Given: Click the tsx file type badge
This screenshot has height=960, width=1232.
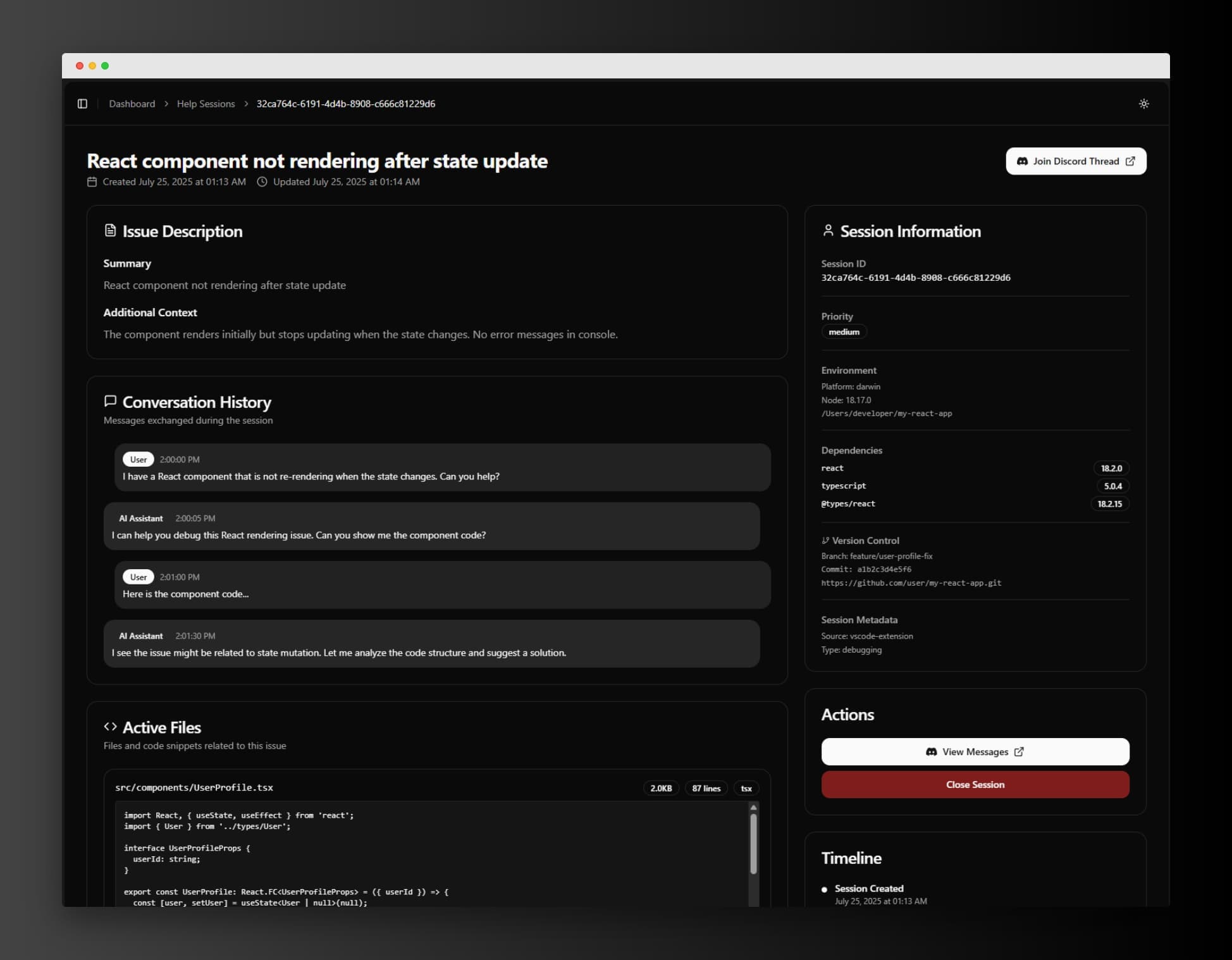Looking at the screenshot, I should click(x=746, y=788).
